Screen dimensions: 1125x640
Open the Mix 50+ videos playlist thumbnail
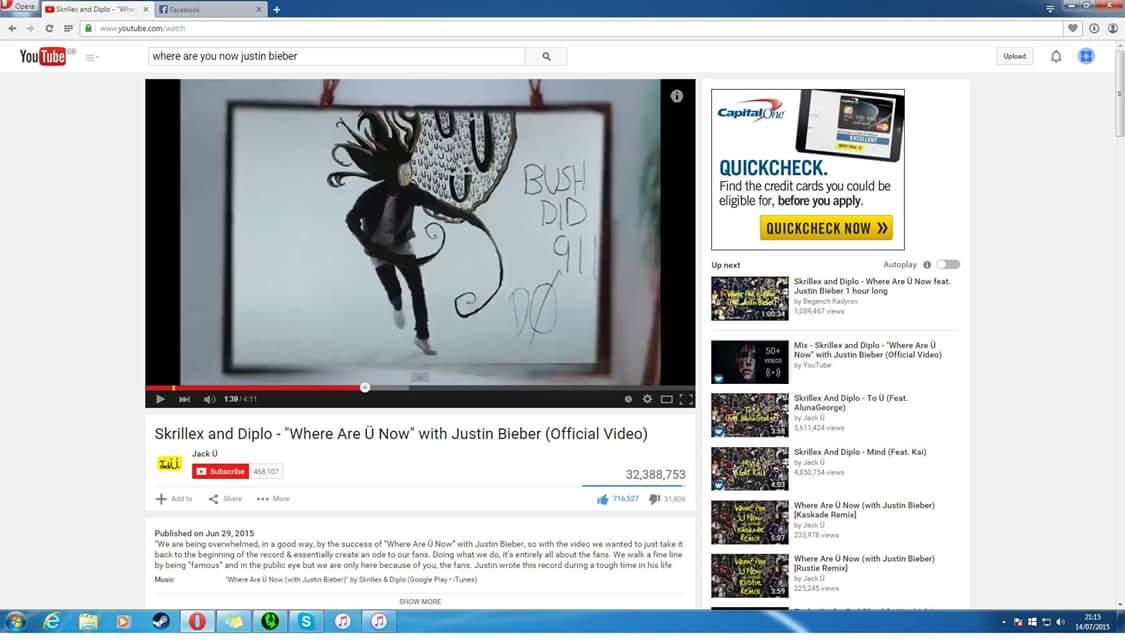[750, 362]
